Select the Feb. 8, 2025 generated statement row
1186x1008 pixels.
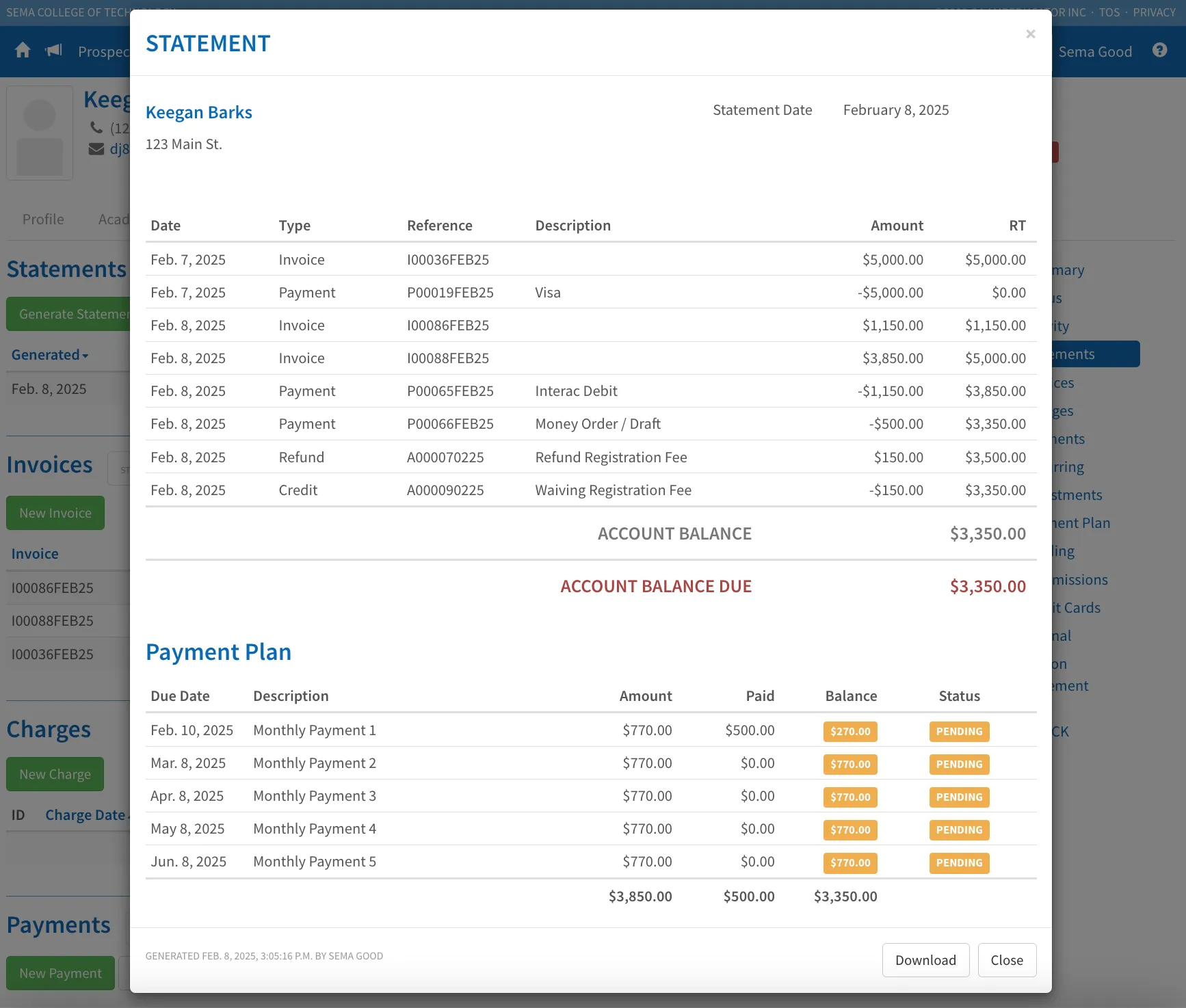(68, 389)
